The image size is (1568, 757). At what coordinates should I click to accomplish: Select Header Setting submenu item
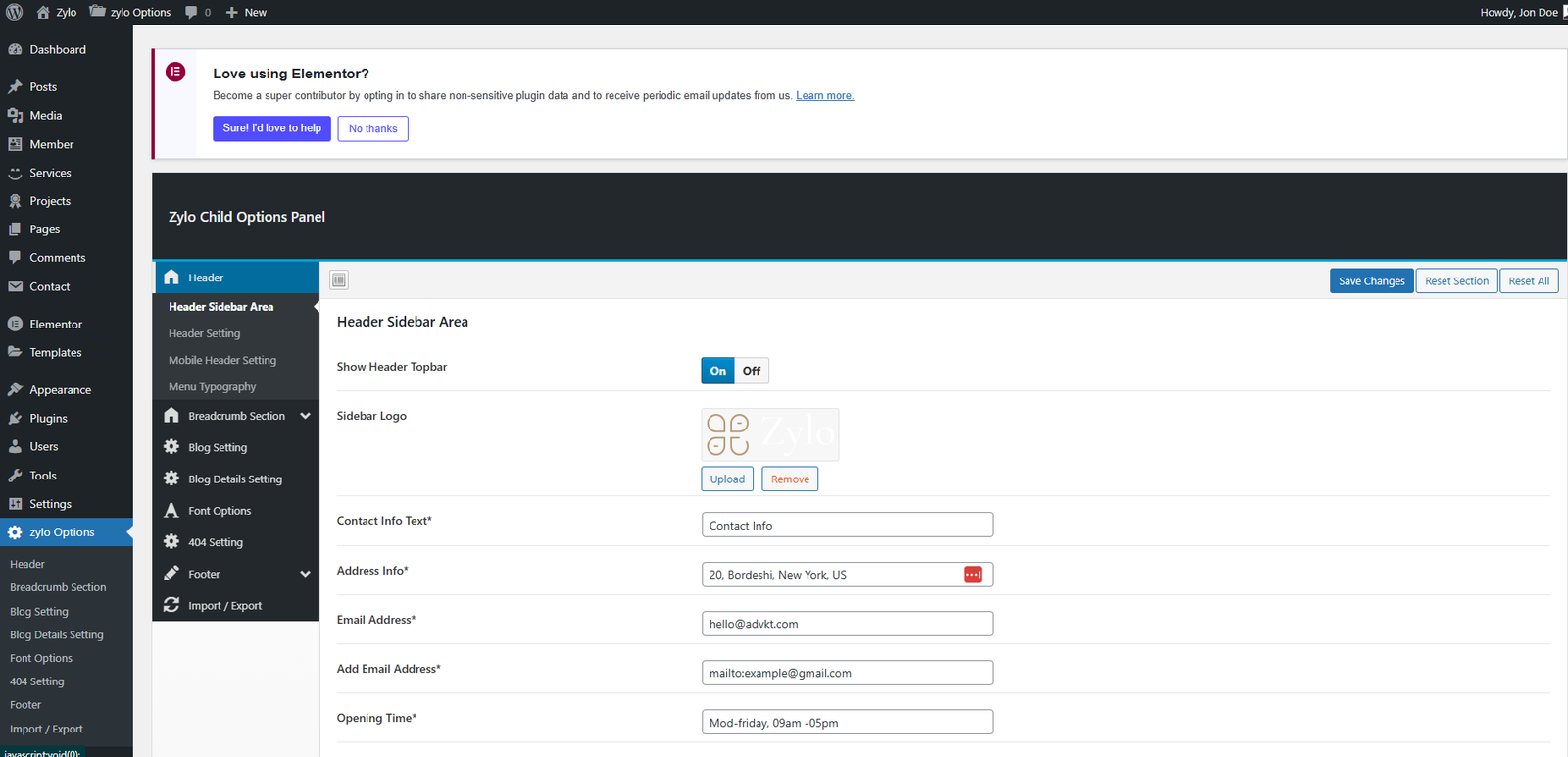click(204, 333)
